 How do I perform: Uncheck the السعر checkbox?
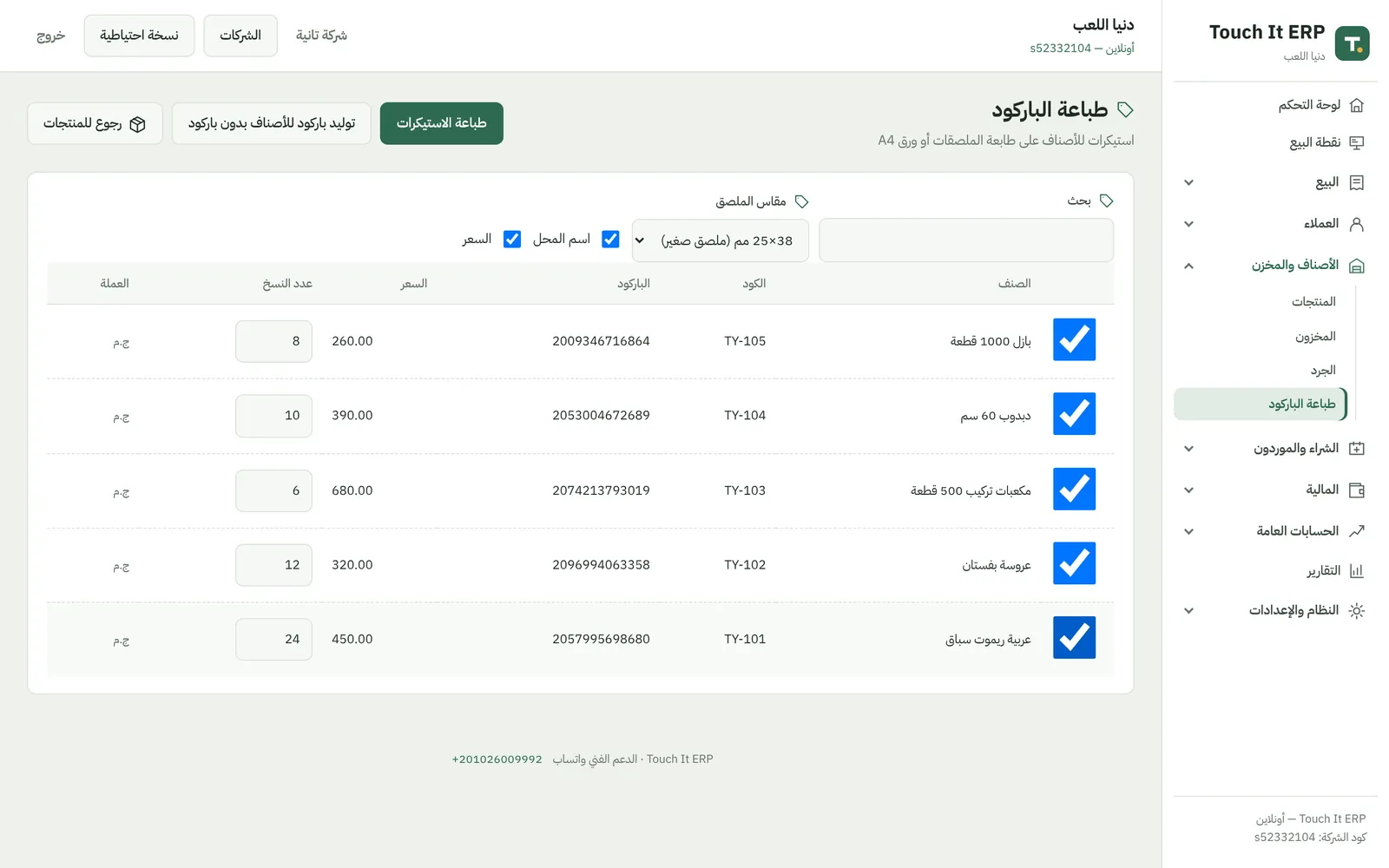click(512, 239)
